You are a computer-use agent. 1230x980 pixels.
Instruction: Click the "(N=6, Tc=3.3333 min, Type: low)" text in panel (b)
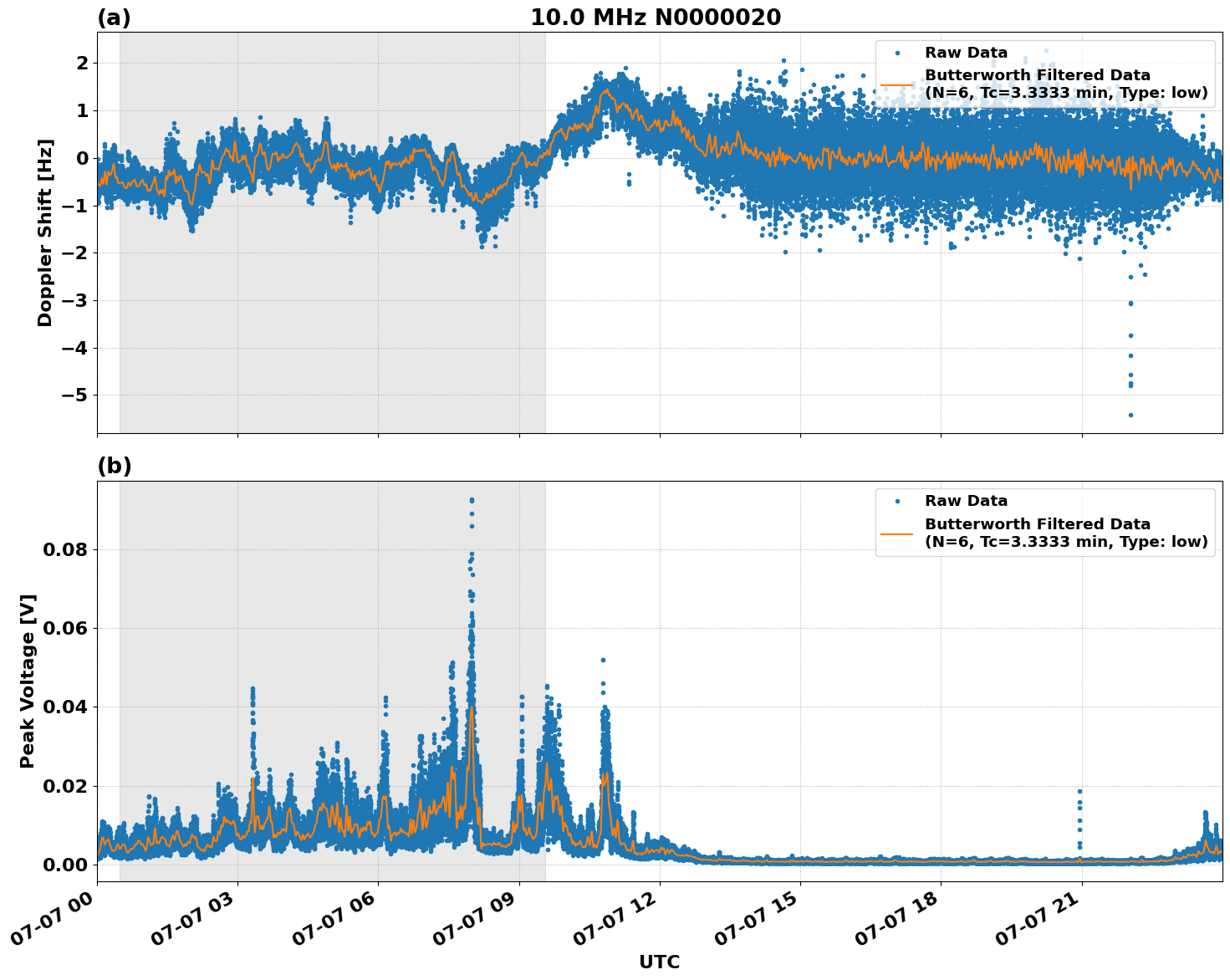click(x=1066, y=542)
